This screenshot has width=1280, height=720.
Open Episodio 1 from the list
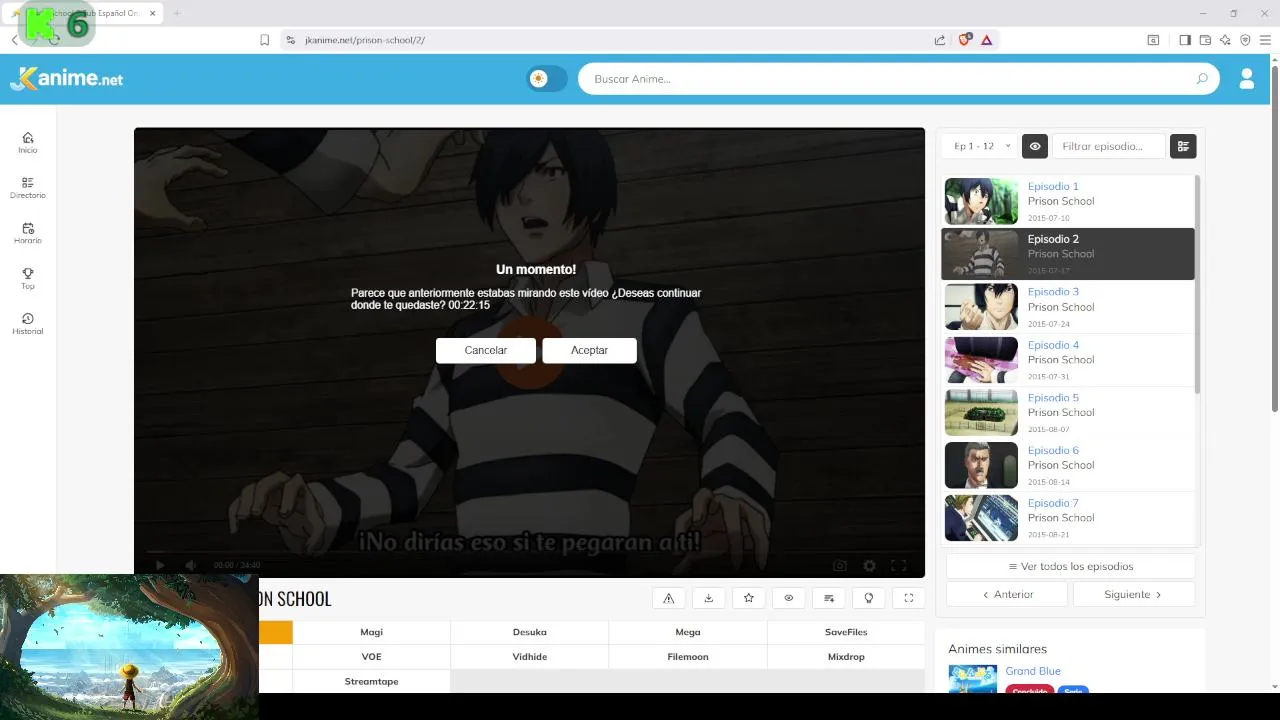pos(1068,201)
